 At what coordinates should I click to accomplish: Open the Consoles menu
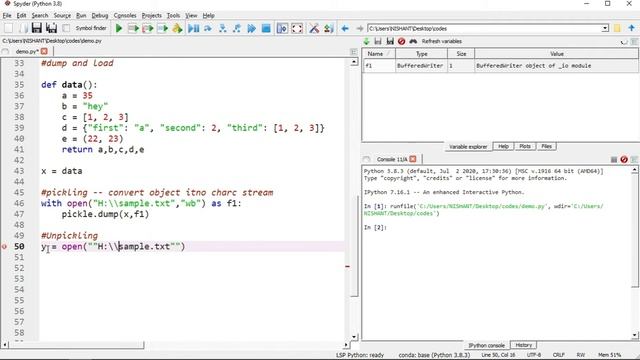click(125, 16)
